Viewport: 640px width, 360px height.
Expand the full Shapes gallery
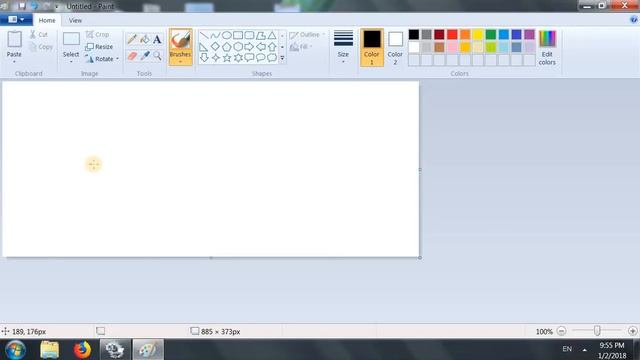282,58
